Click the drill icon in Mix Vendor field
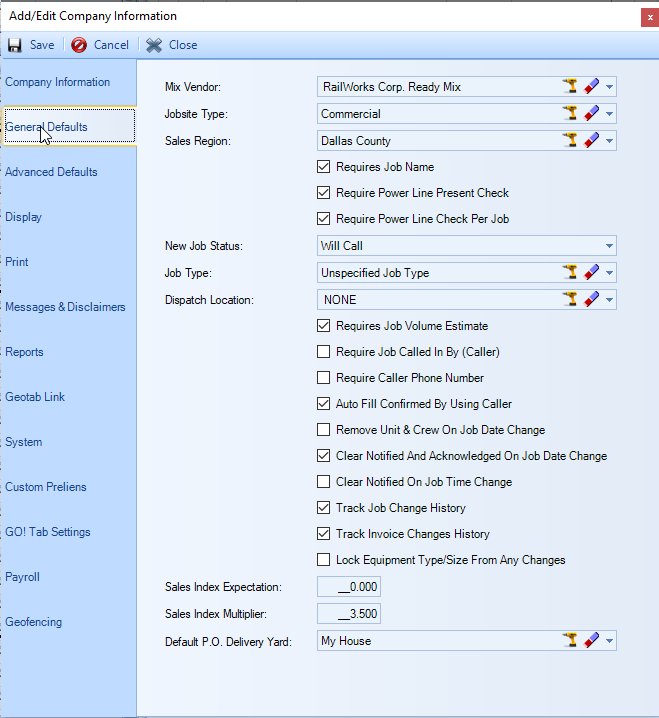 coord(571,87)
